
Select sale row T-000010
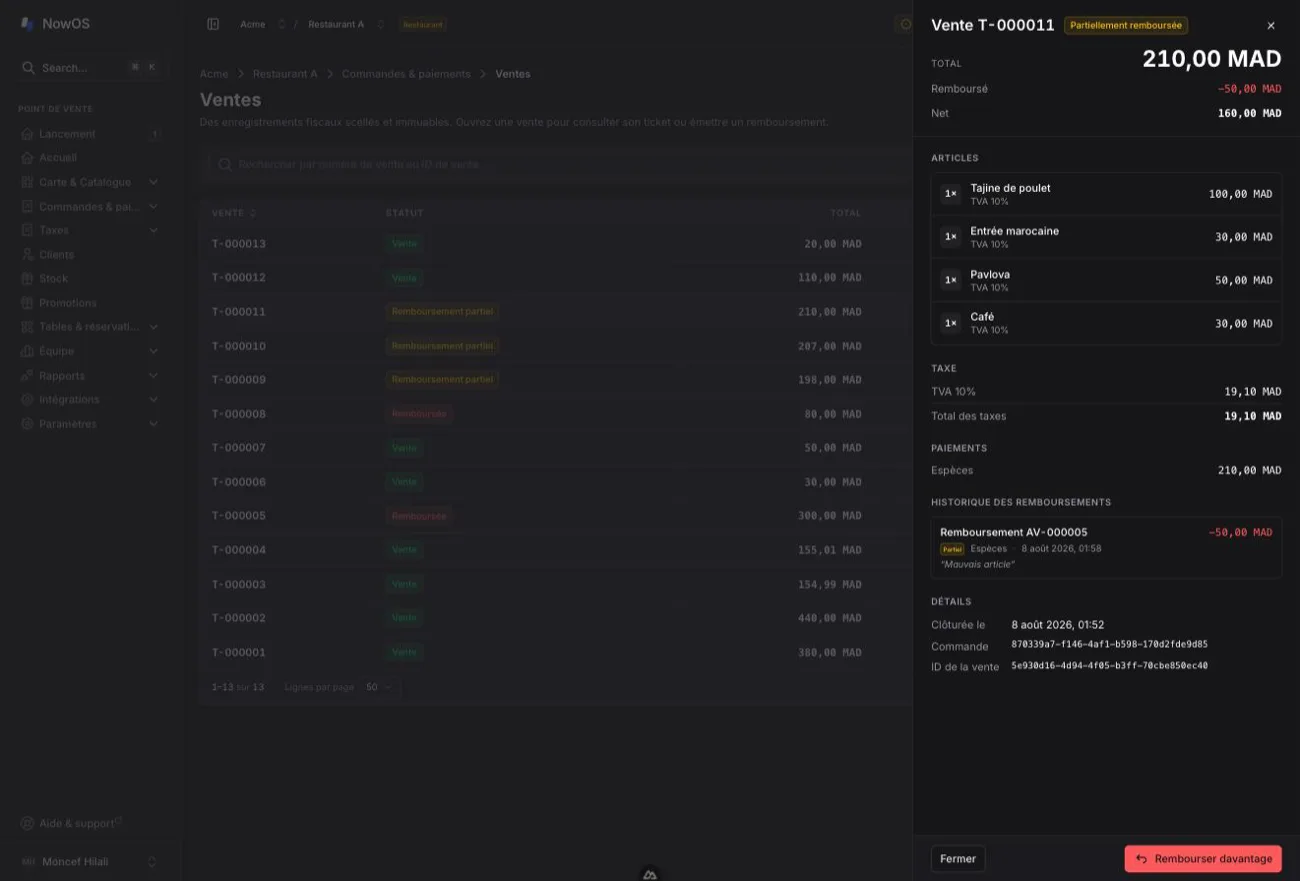[x=555, y=346]
